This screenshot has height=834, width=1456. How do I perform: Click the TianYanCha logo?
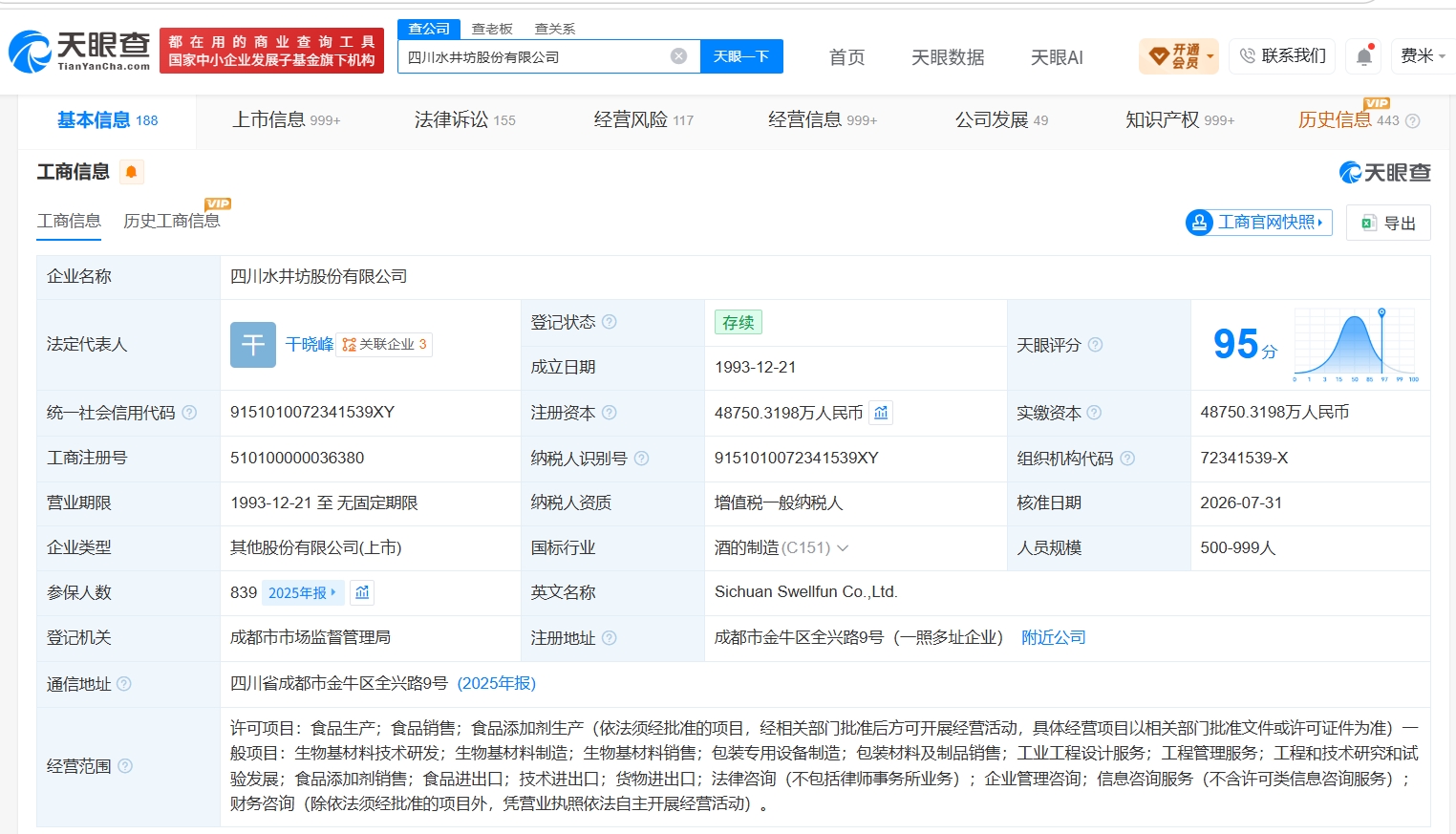[79, 51]
